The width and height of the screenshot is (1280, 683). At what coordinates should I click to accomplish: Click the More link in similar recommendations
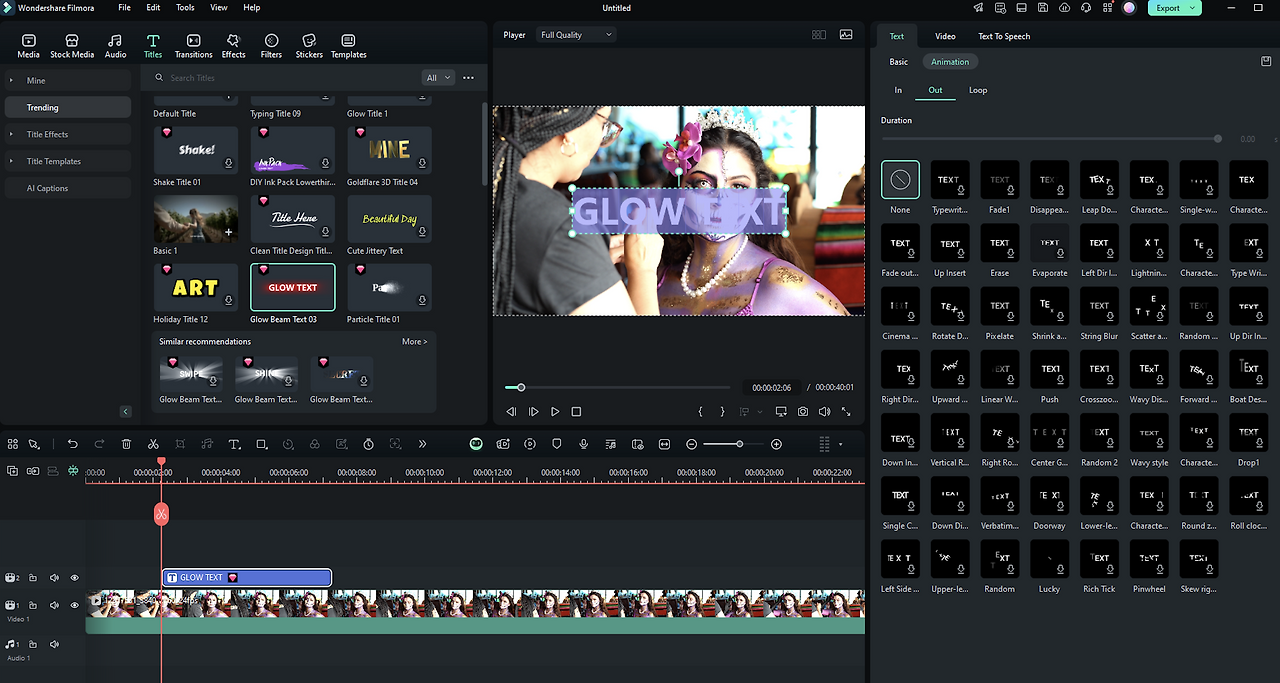coord(414,342)
